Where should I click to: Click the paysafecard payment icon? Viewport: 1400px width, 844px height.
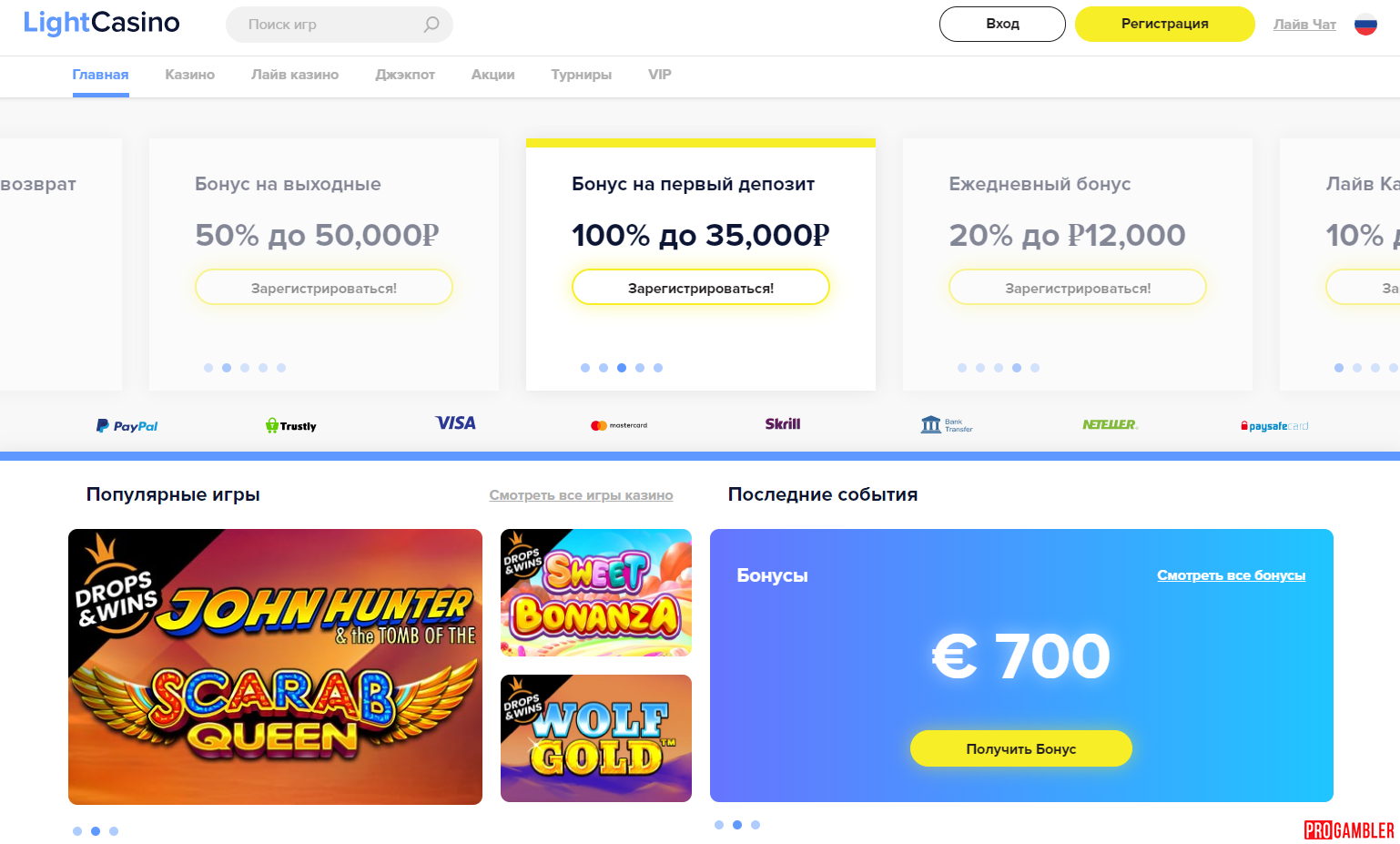click(x=1274, y=424)
